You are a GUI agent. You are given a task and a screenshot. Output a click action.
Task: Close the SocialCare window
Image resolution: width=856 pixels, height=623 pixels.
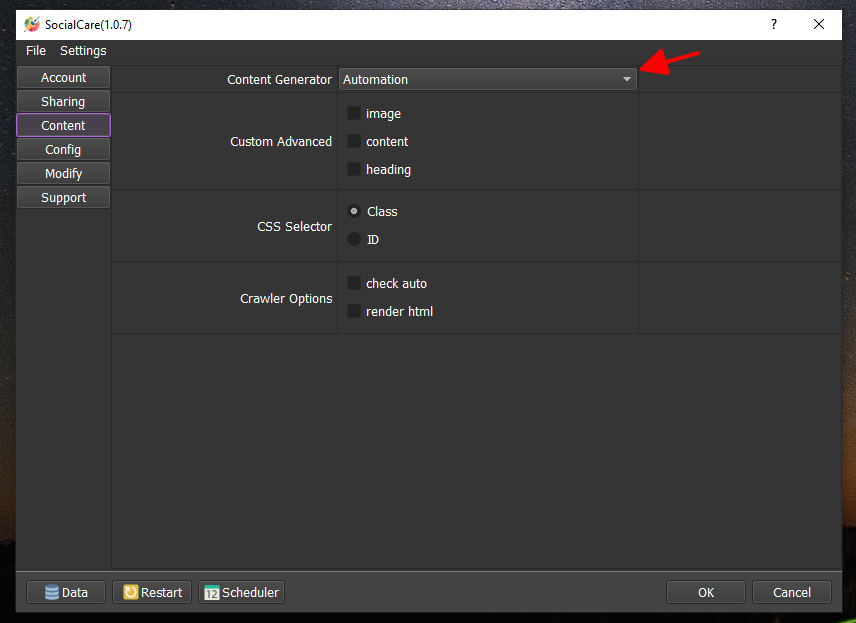pyautogui.click(x=819, y=25)
